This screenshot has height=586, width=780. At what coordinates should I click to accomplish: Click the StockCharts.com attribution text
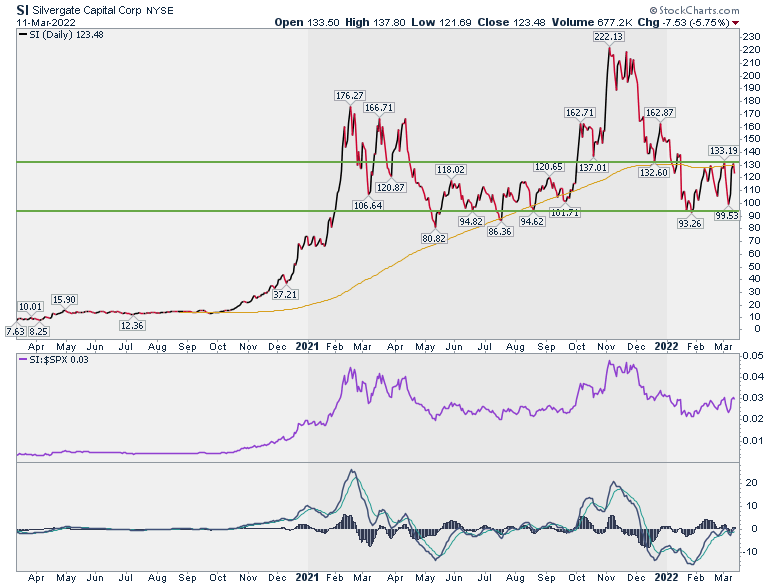pos(694,10)
